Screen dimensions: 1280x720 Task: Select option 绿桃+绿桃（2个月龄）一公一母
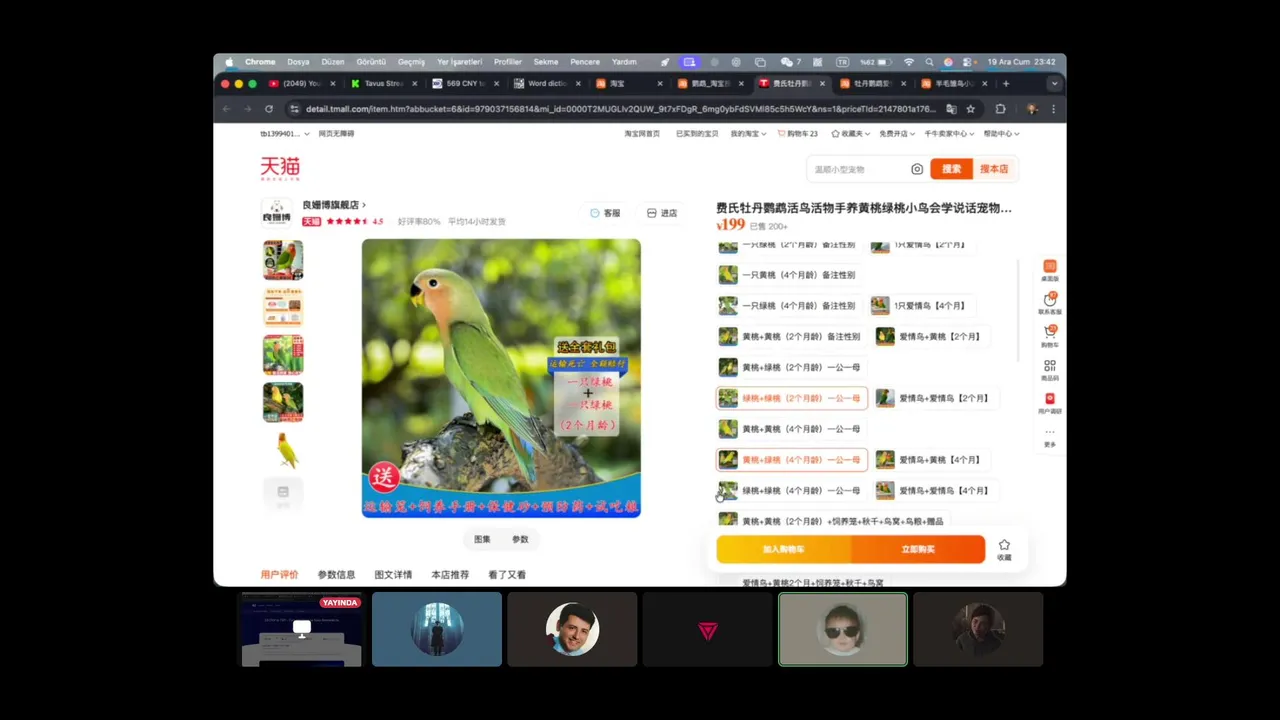coord(791,398)
